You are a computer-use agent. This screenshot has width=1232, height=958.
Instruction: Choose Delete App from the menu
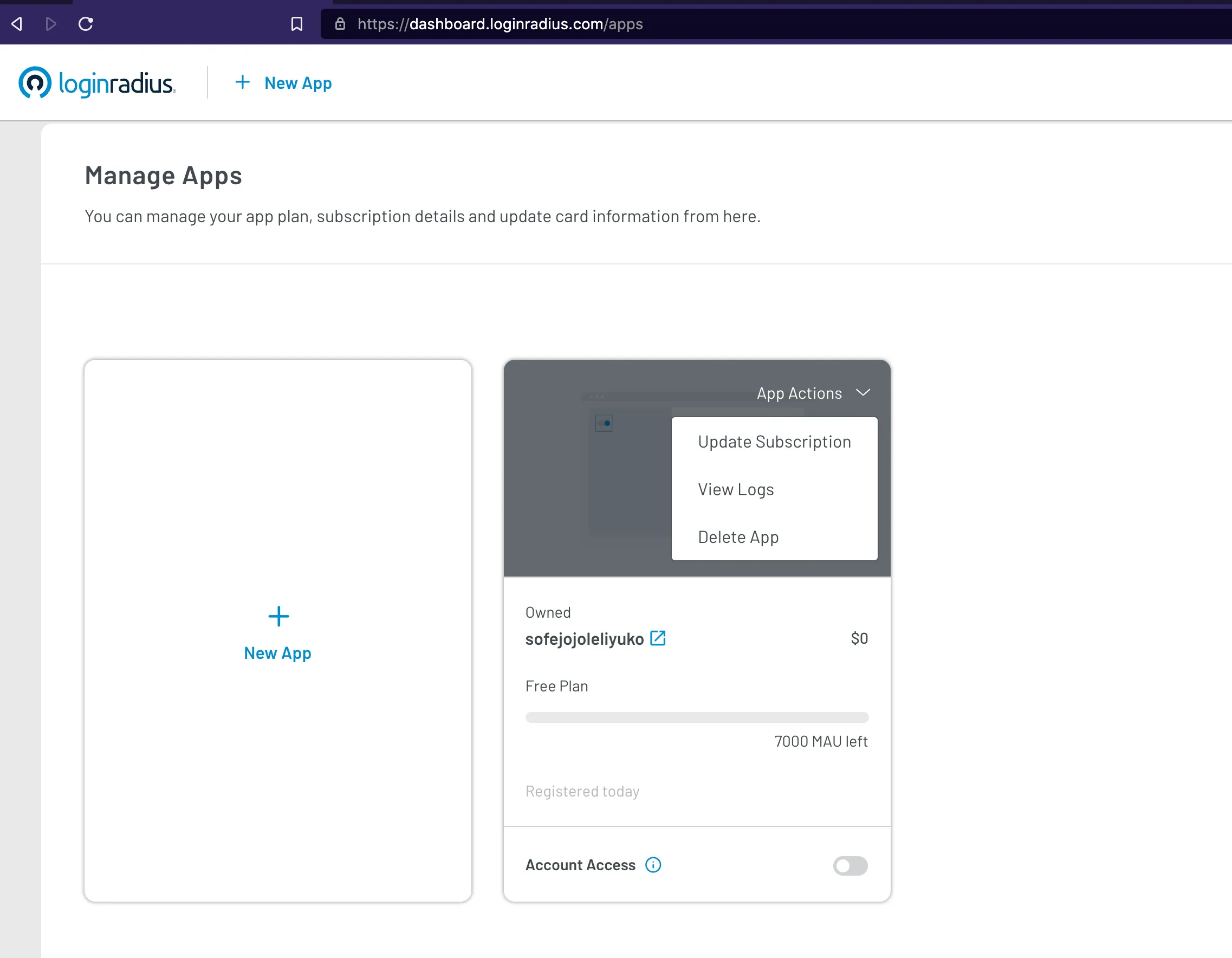click(x=738, y=536)
